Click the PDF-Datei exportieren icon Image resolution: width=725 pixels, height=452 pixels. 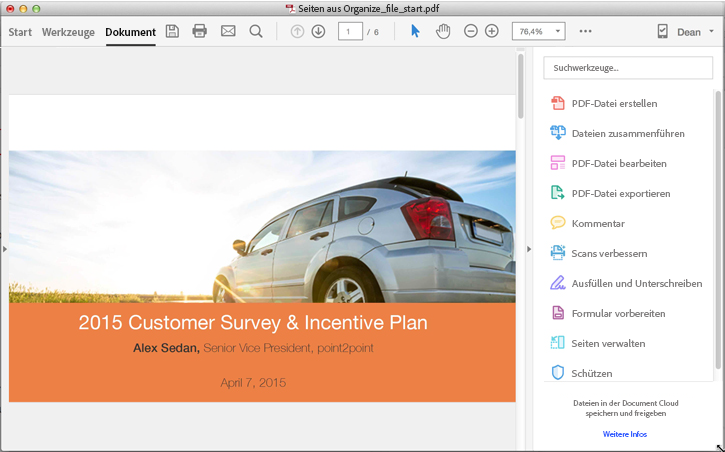tap(558, 193)
